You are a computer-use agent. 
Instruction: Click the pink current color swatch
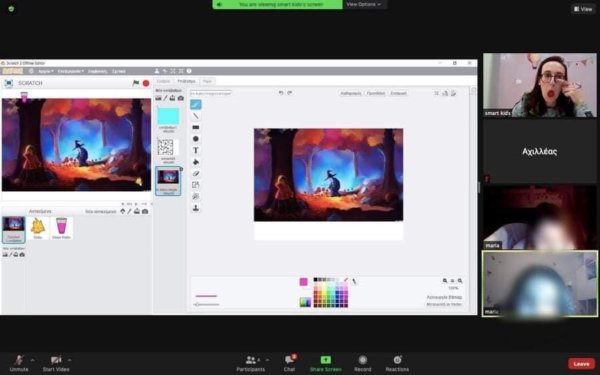(x=303, y=282)
